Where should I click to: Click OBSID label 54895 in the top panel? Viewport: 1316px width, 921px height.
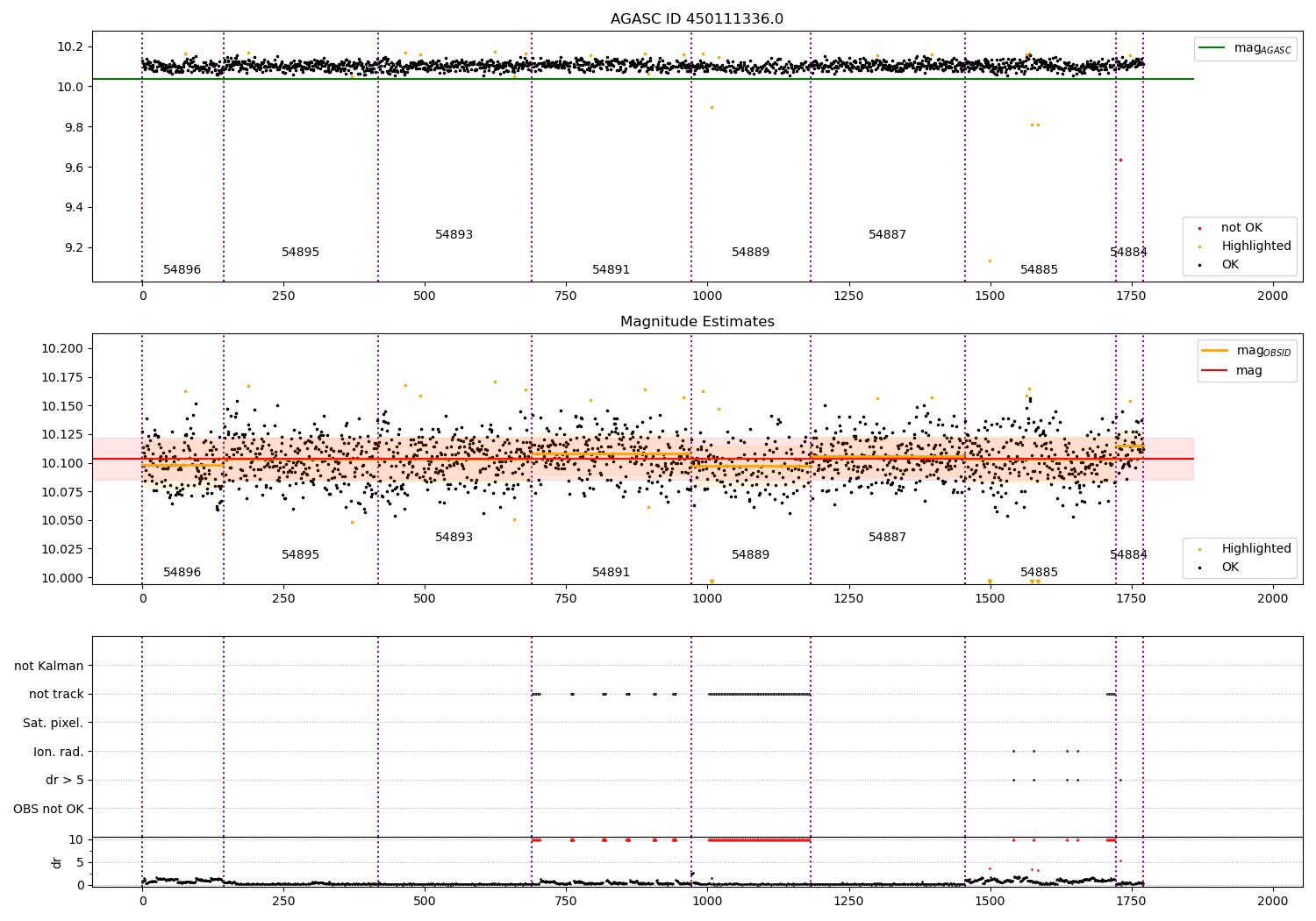(300, 253)
